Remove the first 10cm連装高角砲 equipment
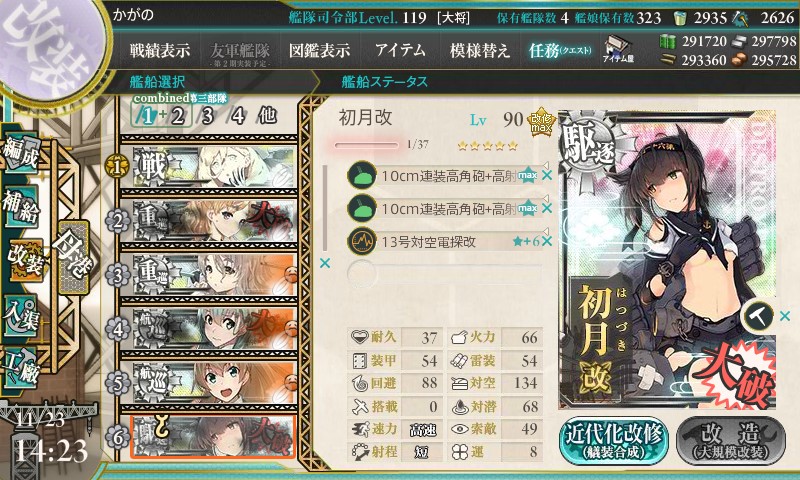800x480 pixels. (x=547, y=175)
